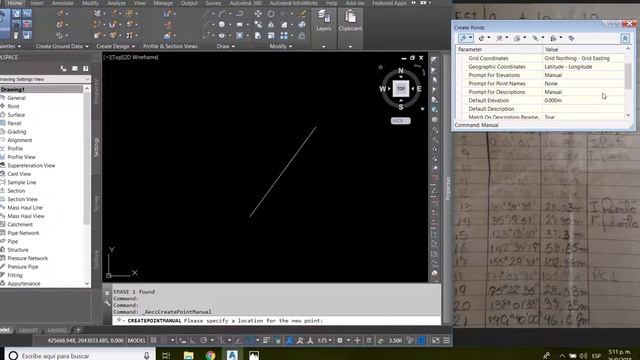Click the Rotate tool in the Modify panel
This screenshot has width=640, height=360.
(x=271, y=14)
